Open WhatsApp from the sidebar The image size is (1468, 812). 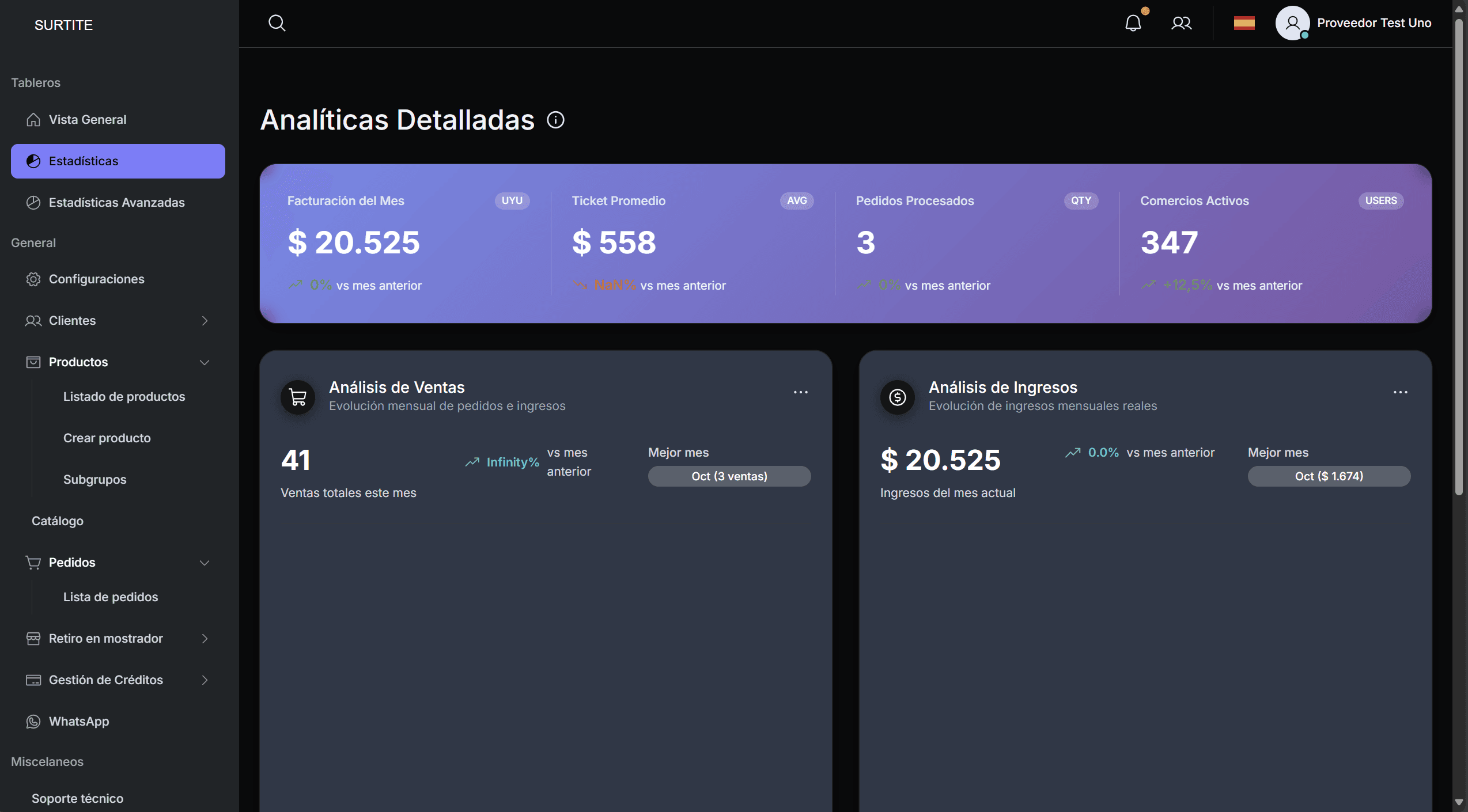(x=79, y=721)
